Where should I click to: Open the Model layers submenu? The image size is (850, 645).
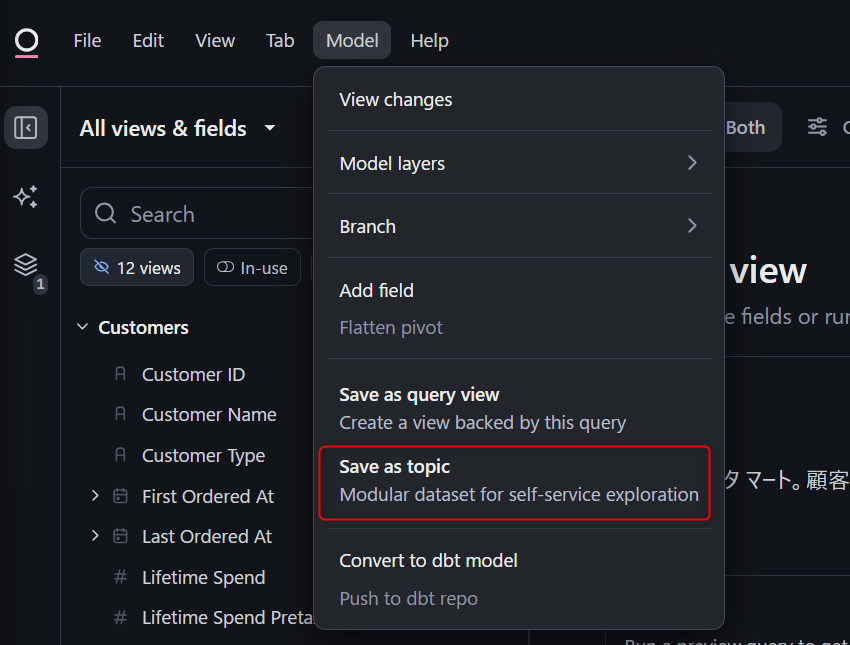(518, 163)
